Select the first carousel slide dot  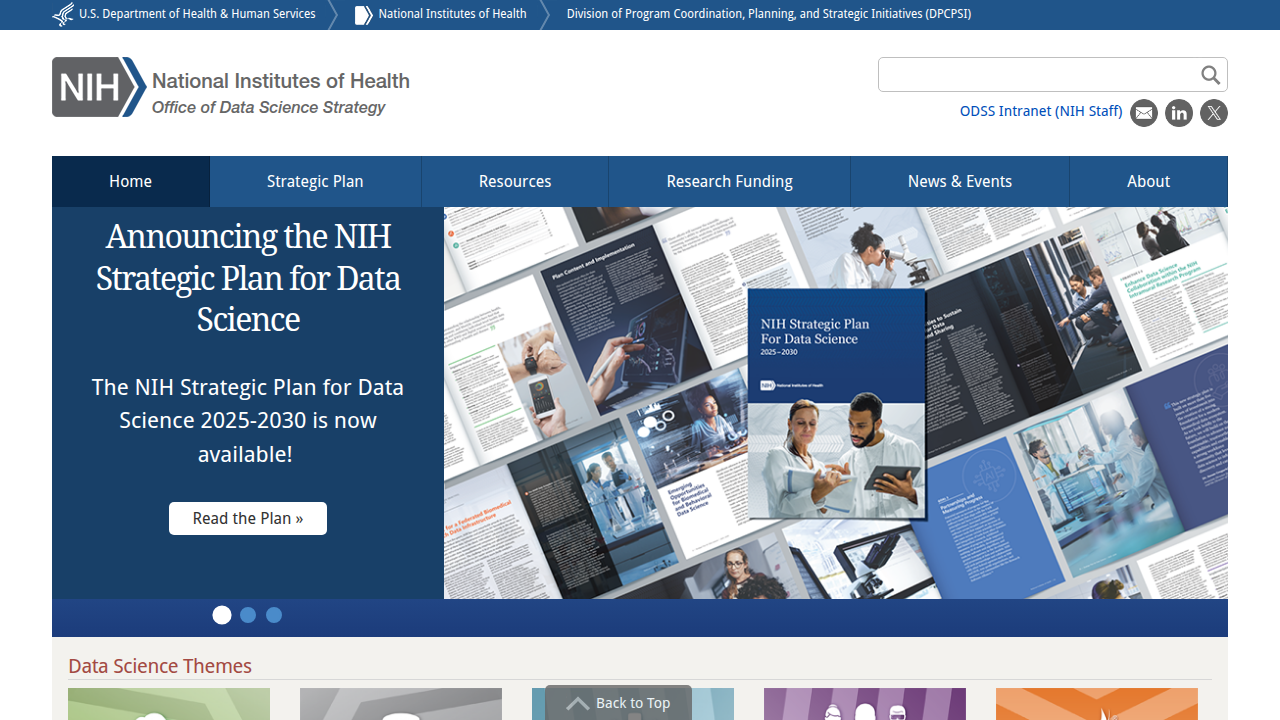click(222, 615)
